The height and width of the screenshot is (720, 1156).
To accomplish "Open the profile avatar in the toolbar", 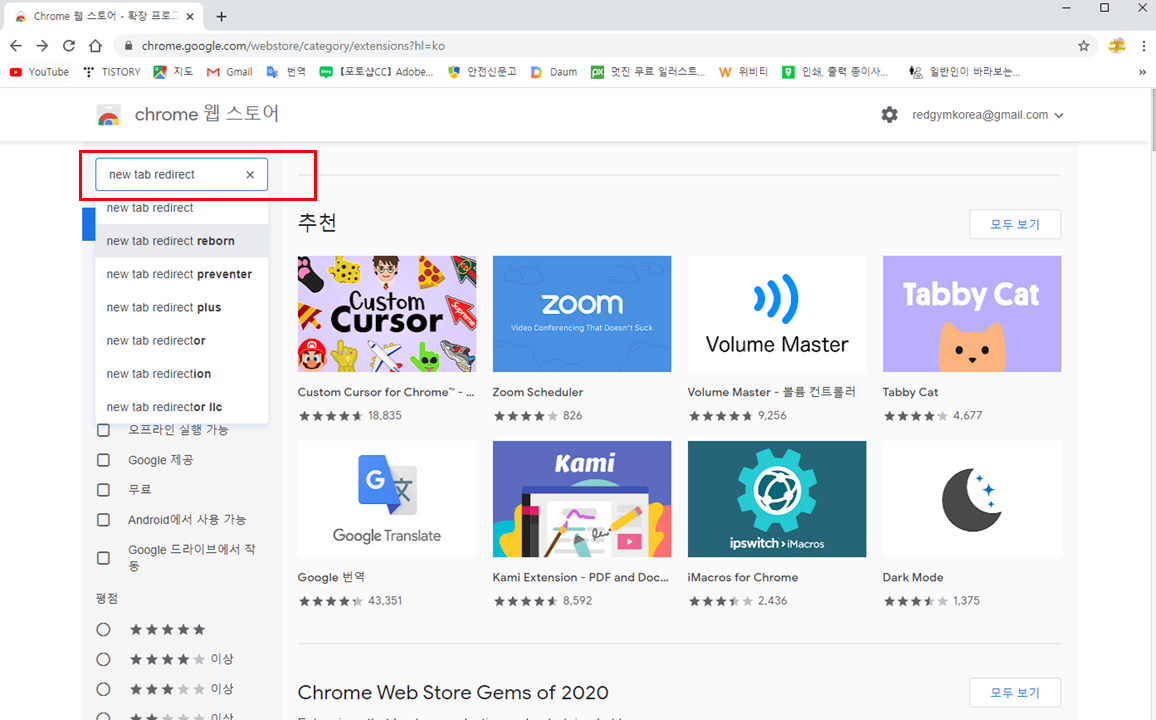I will pos(1117,46).
